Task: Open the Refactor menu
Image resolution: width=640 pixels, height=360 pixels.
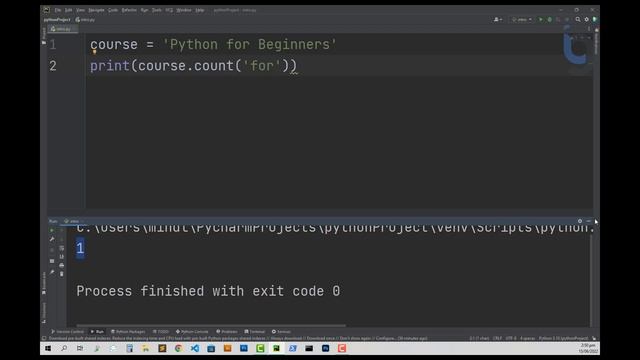Action: [129, 10]
